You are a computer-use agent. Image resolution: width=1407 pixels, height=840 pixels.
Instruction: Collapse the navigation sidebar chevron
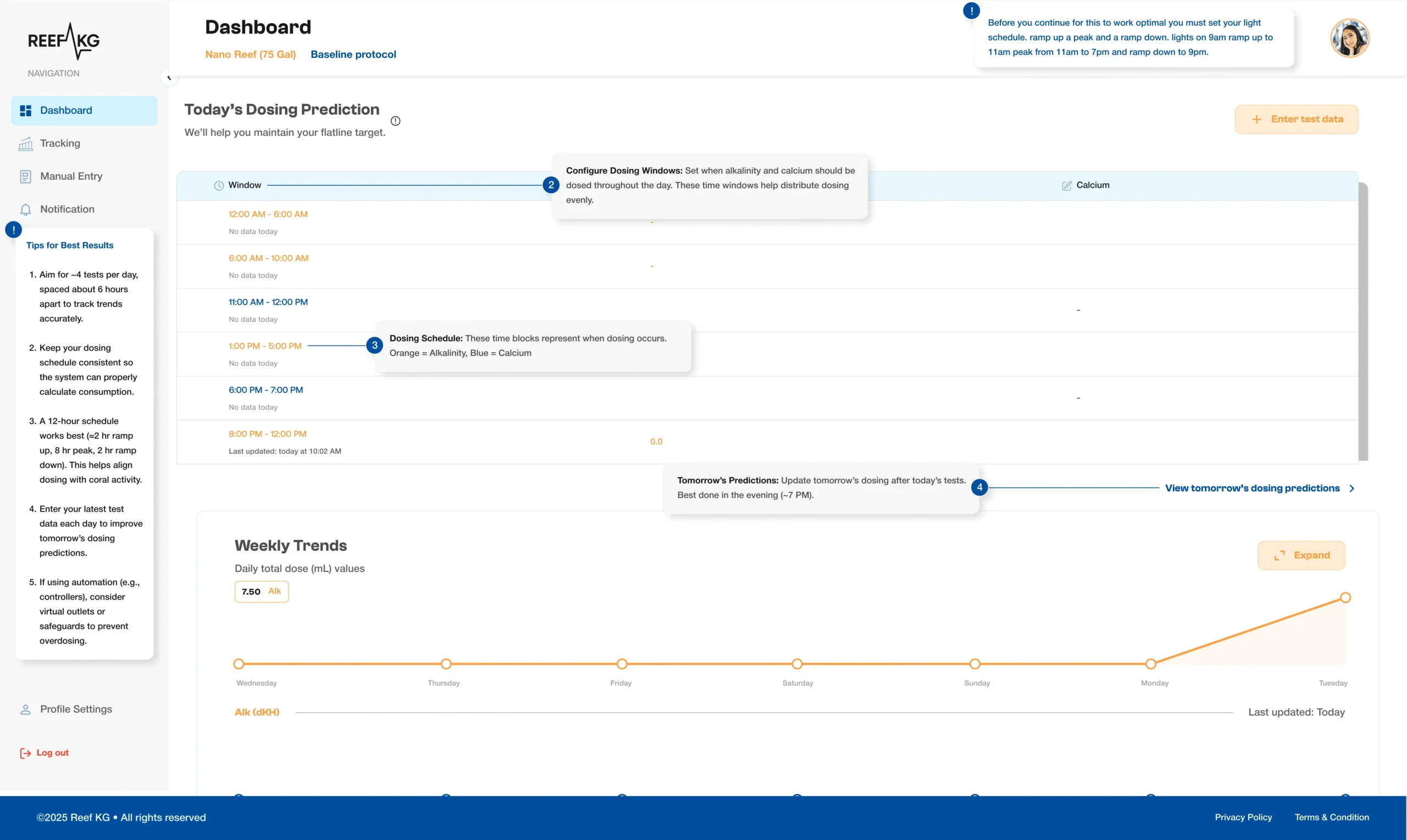pos(169,77)
